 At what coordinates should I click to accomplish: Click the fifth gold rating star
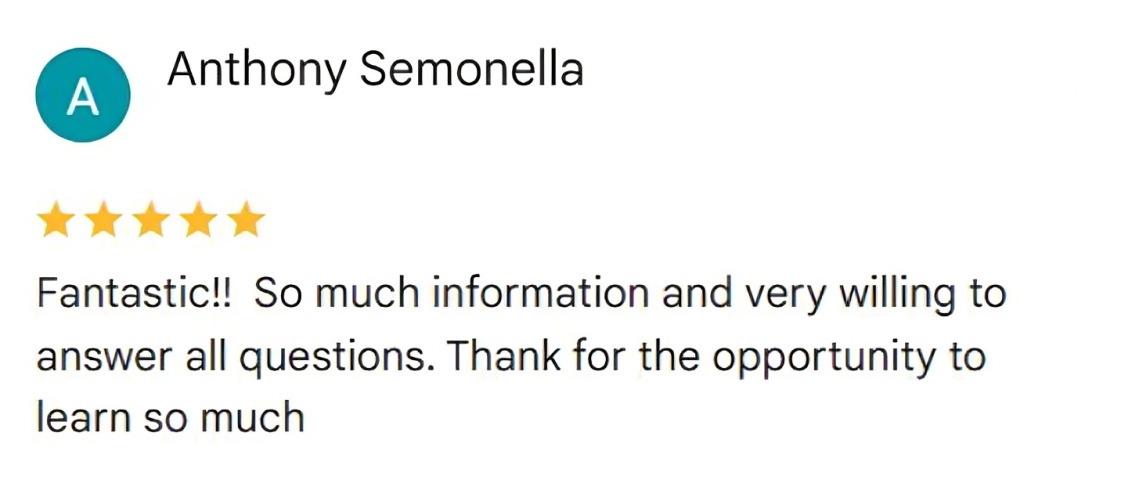(x=245, y=221)
